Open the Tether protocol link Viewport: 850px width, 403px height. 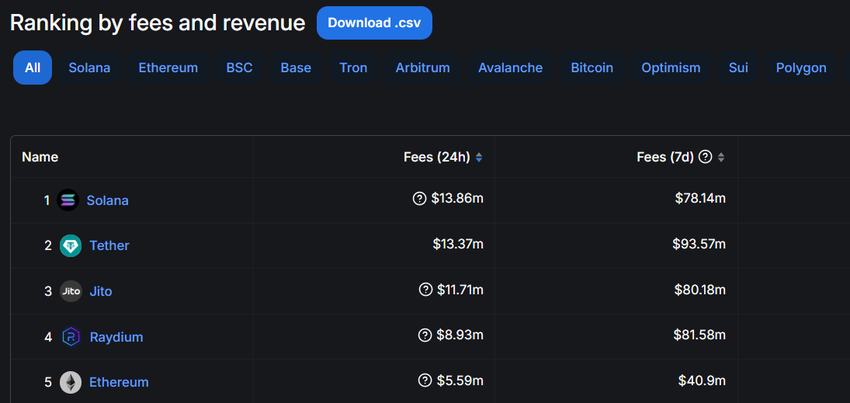pos(109,246)
